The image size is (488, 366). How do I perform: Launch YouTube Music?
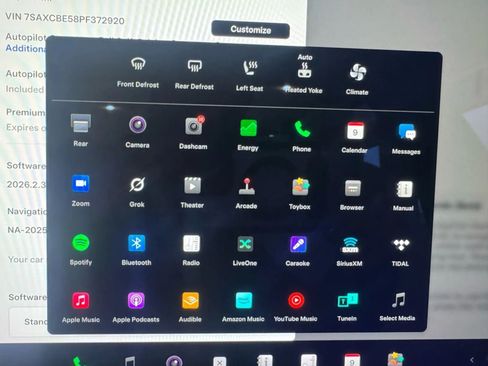coord(296,307)
